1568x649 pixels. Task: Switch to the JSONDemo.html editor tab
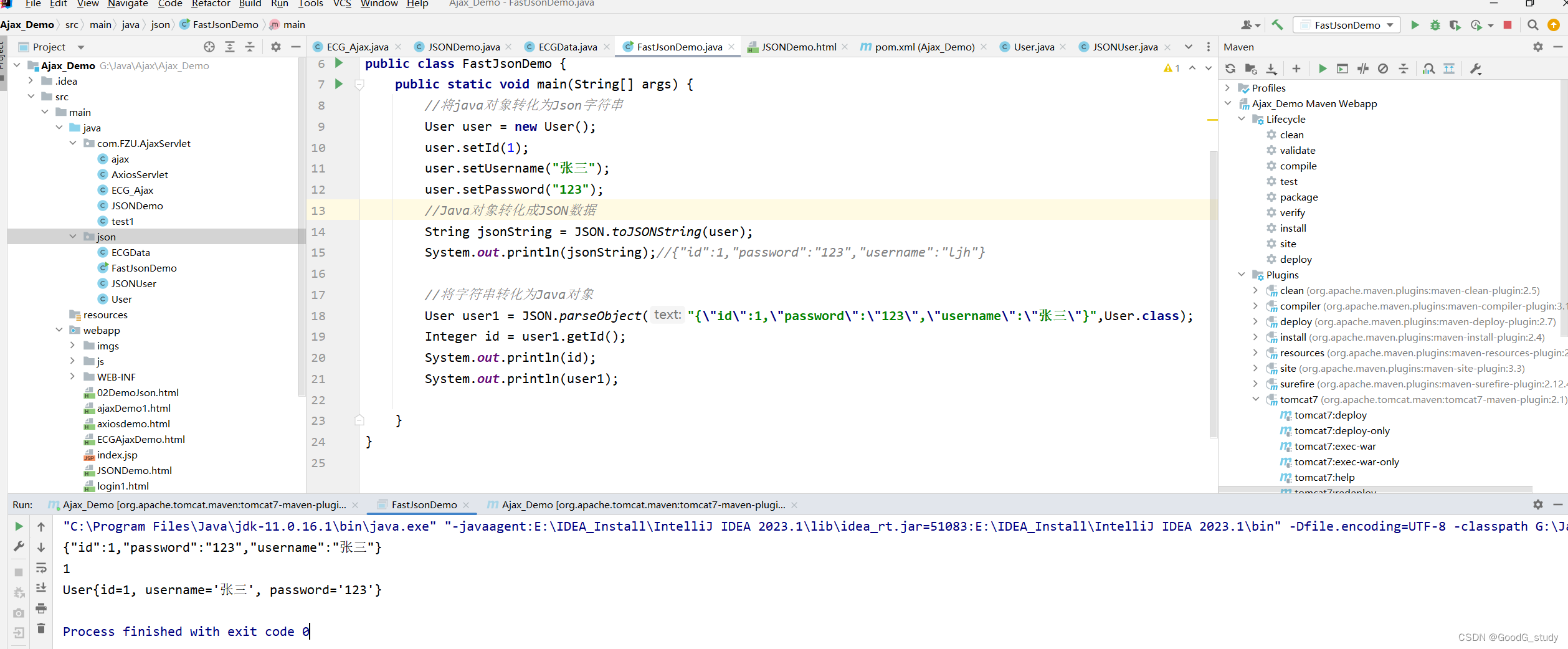click(797, 46)
